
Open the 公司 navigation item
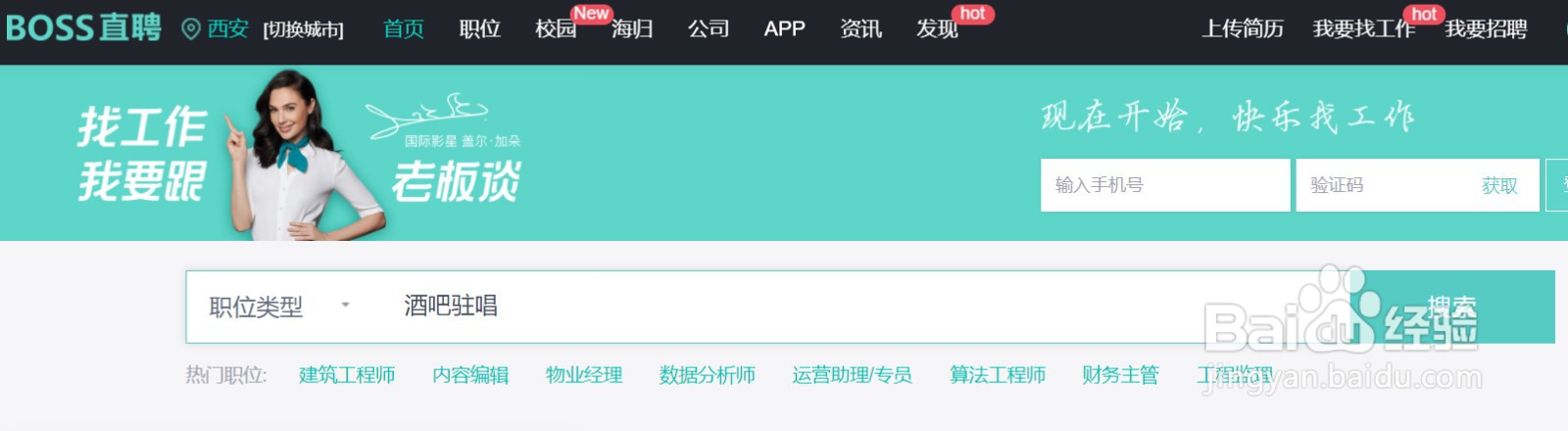coord(709,29)
